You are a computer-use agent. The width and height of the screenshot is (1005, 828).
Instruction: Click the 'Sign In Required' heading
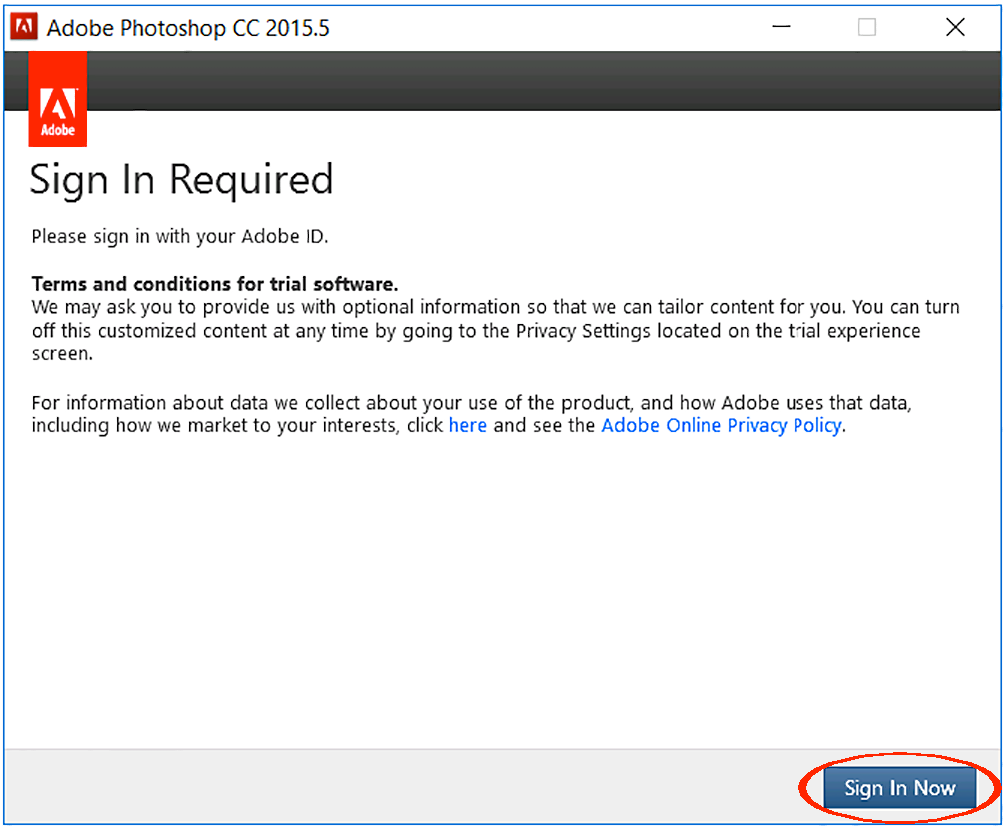pyautogui.click(x=181, y=180)
